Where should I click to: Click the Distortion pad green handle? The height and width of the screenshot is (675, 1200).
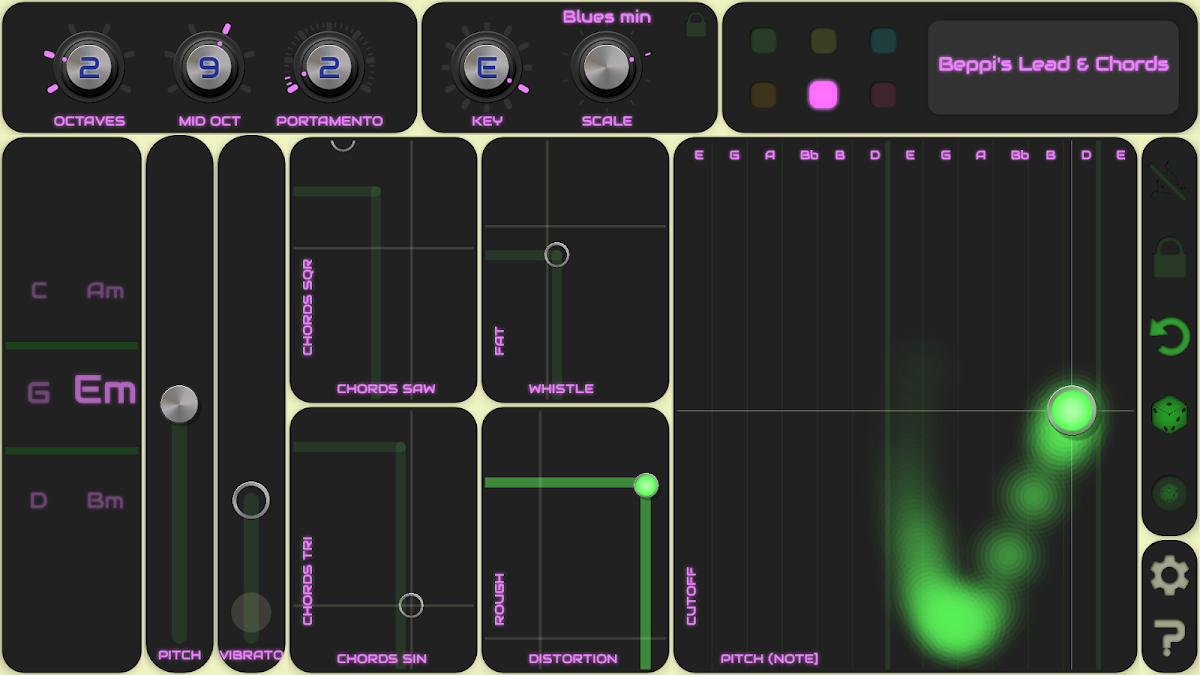[x=646, y=486]
